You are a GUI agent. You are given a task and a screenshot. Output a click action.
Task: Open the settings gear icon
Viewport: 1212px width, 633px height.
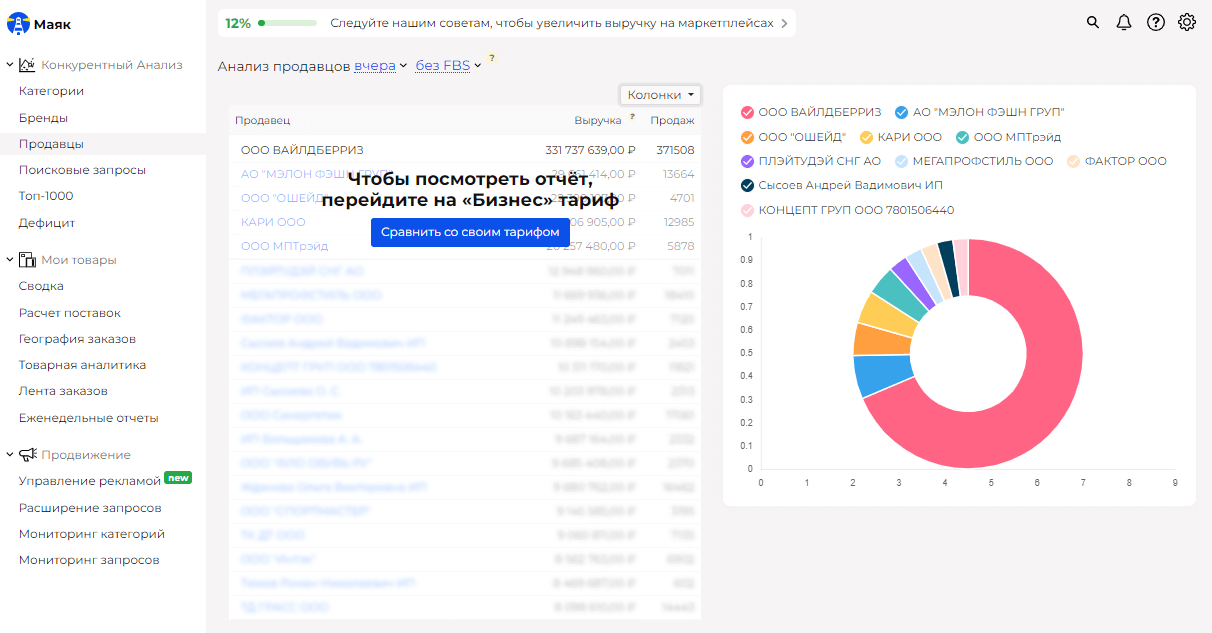pyautogui.click(x=1187, y=23)
